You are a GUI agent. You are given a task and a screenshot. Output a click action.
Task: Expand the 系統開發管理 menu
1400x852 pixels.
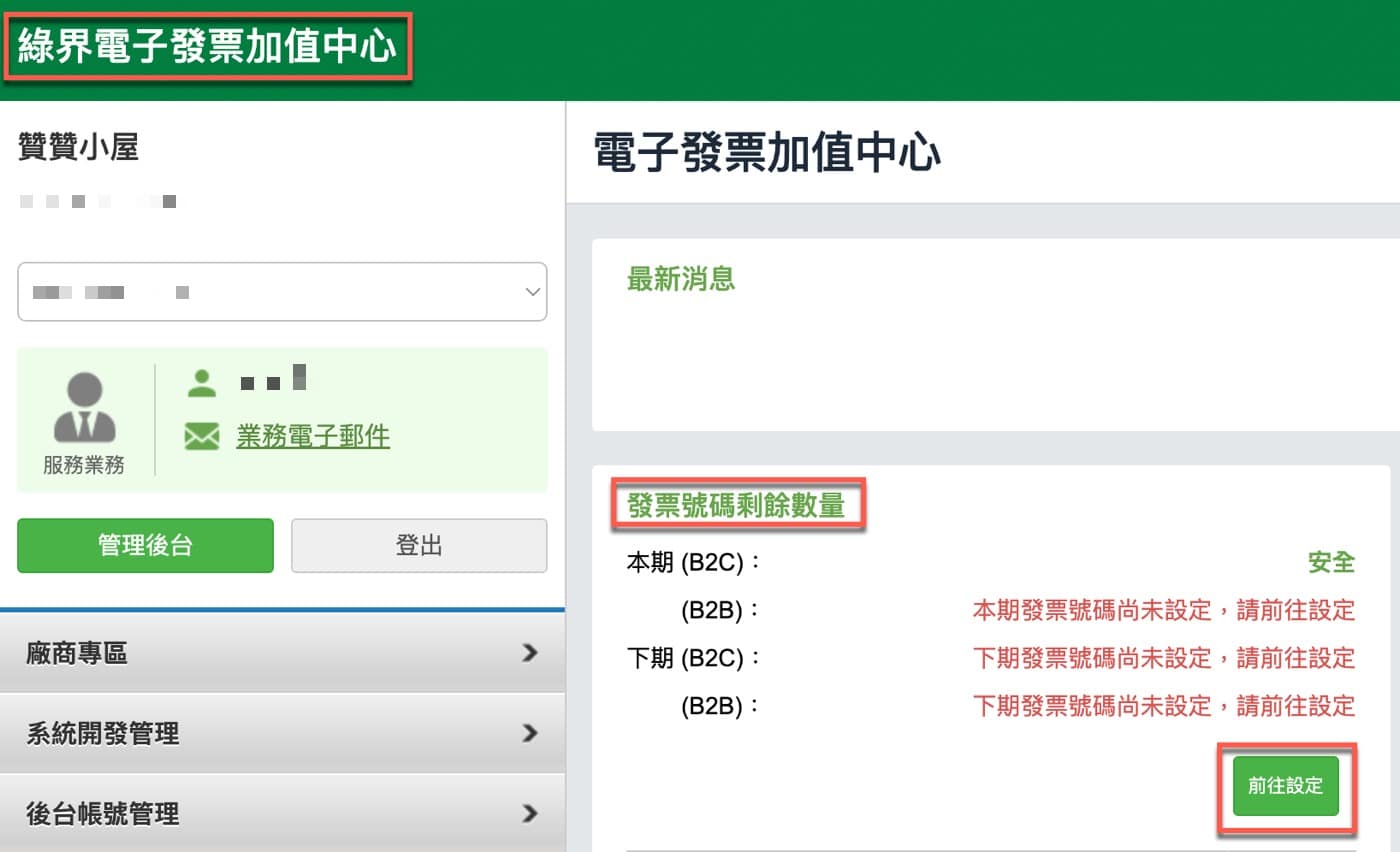pyautogui.click(x=282, y=733)
